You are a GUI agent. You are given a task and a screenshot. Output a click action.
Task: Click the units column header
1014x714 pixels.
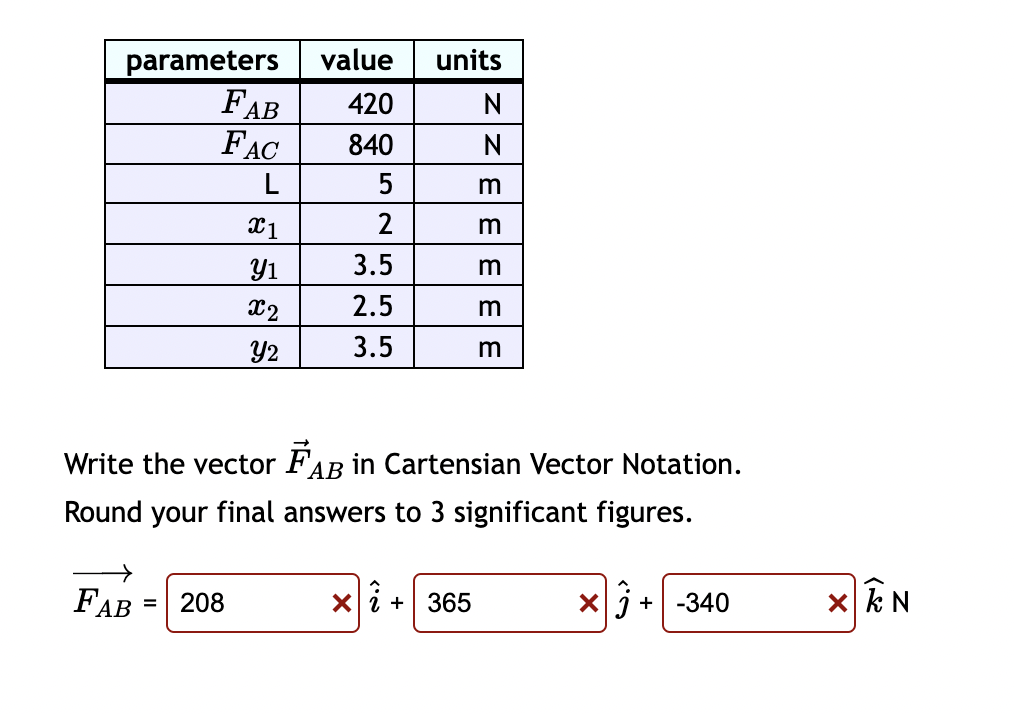coord(468,60)
